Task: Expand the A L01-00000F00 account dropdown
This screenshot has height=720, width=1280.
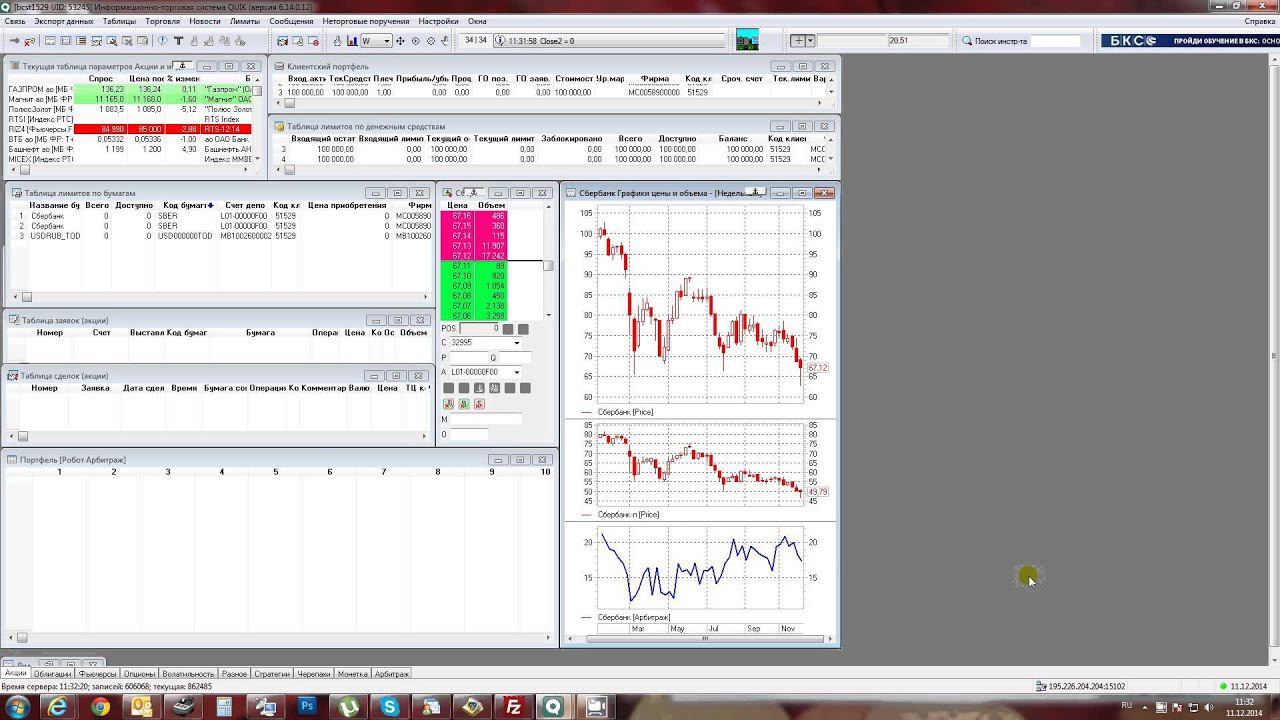Action: coord(517,372)
